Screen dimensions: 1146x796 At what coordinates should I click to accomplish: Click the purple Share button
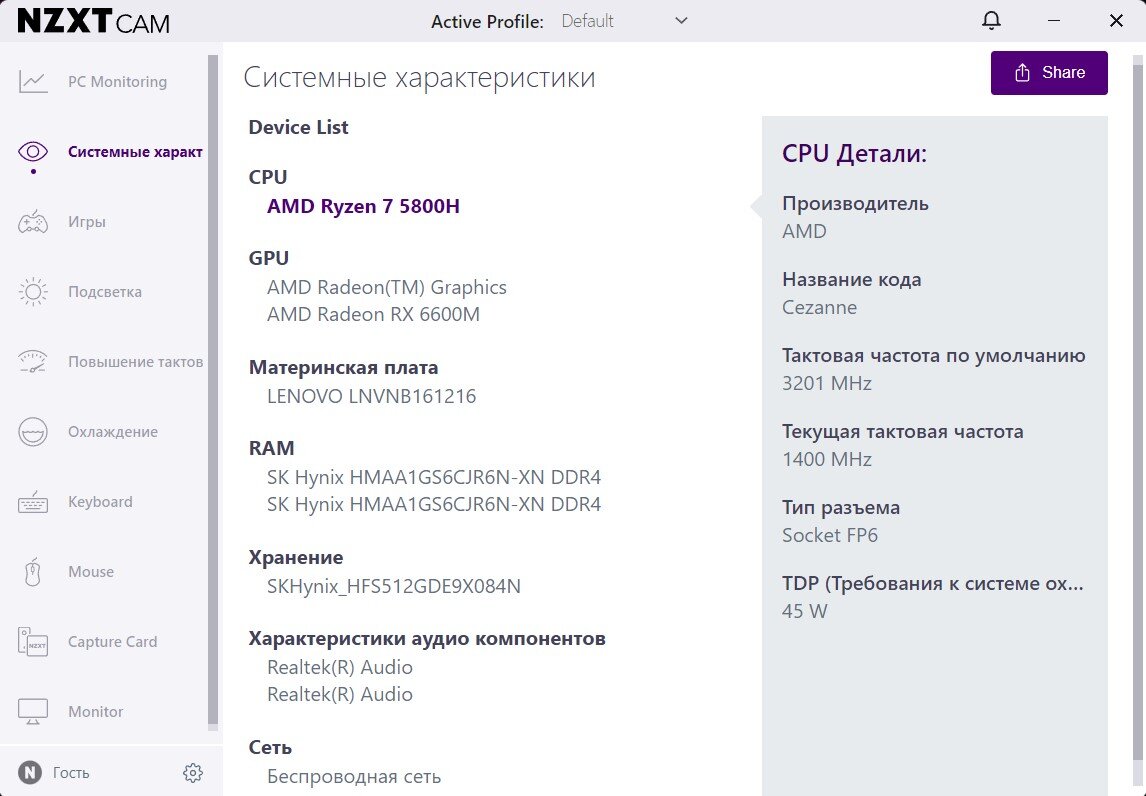[x=1049, y=72]
